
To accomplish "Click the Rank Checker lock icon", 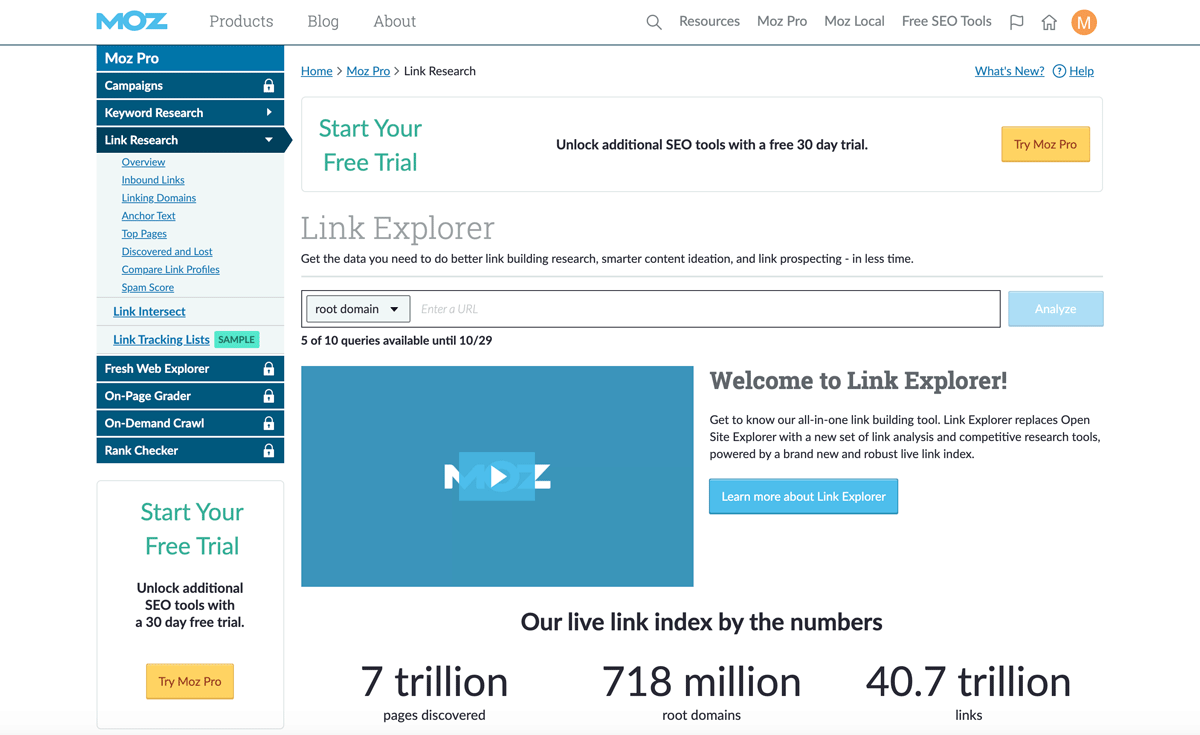I will click(268, 451).
